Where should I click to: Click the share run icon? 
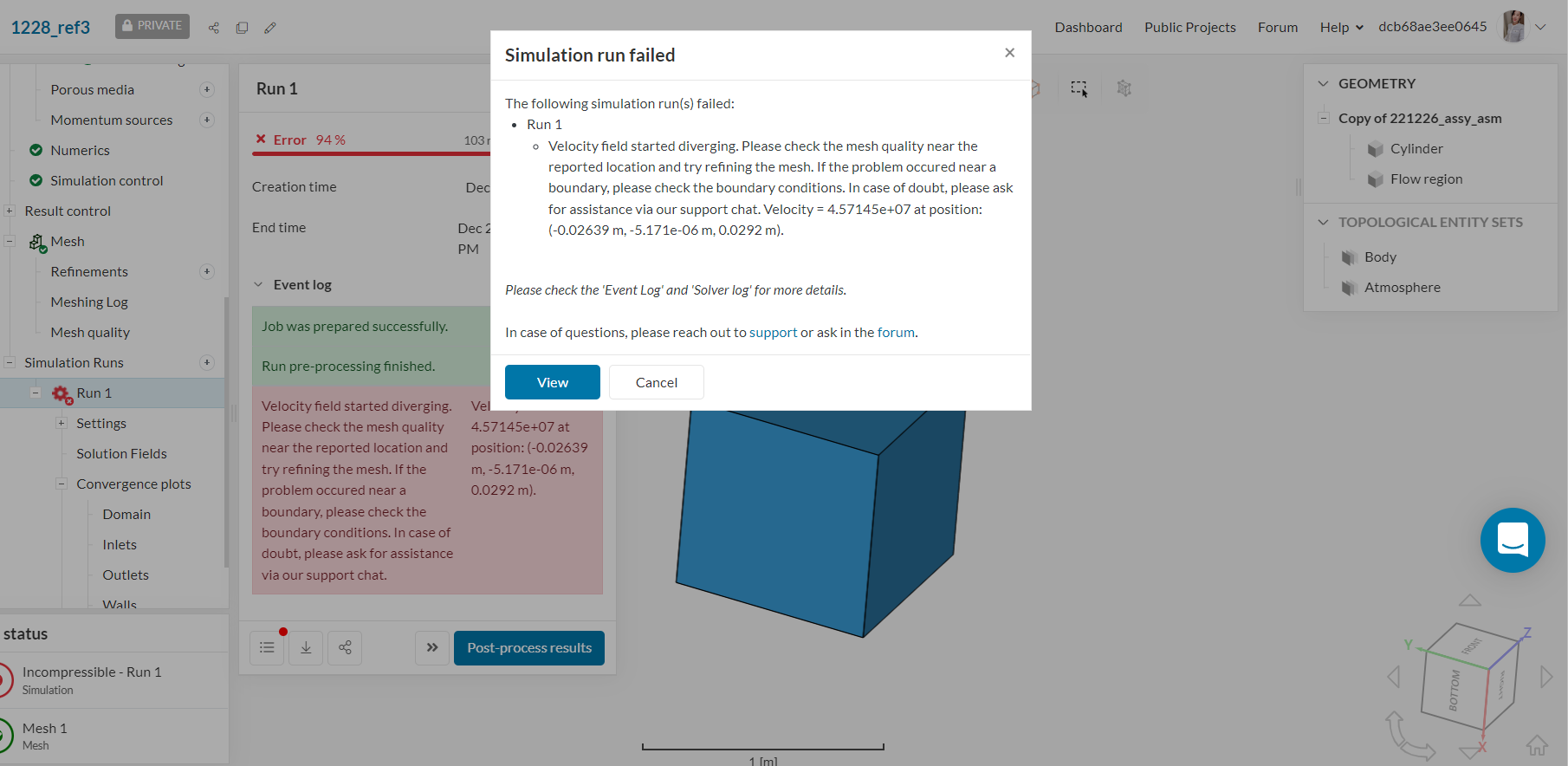point(345,647)
